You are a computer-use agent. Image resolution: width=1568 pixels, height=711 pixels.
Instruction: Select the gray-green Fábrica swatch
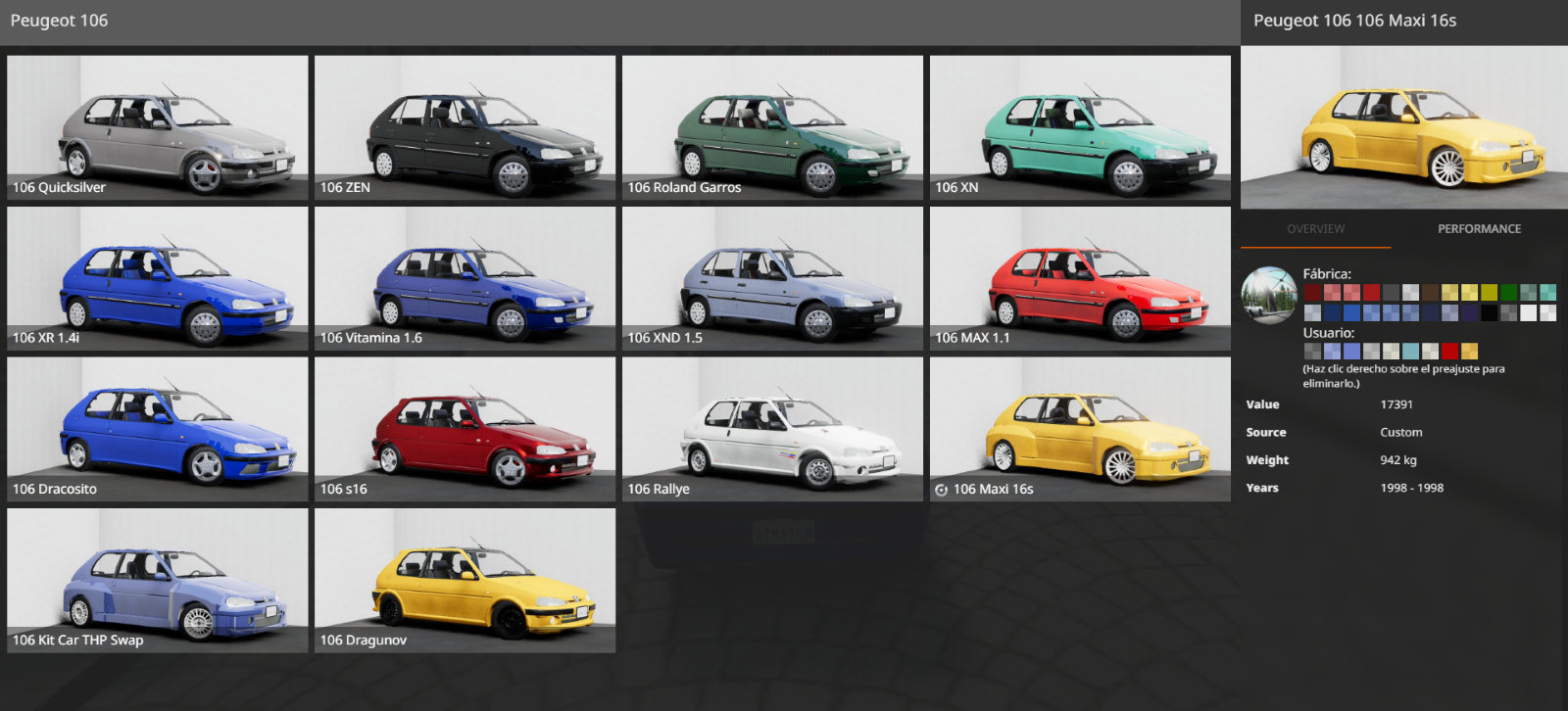pyautogui.click(x=1528, y=292)
